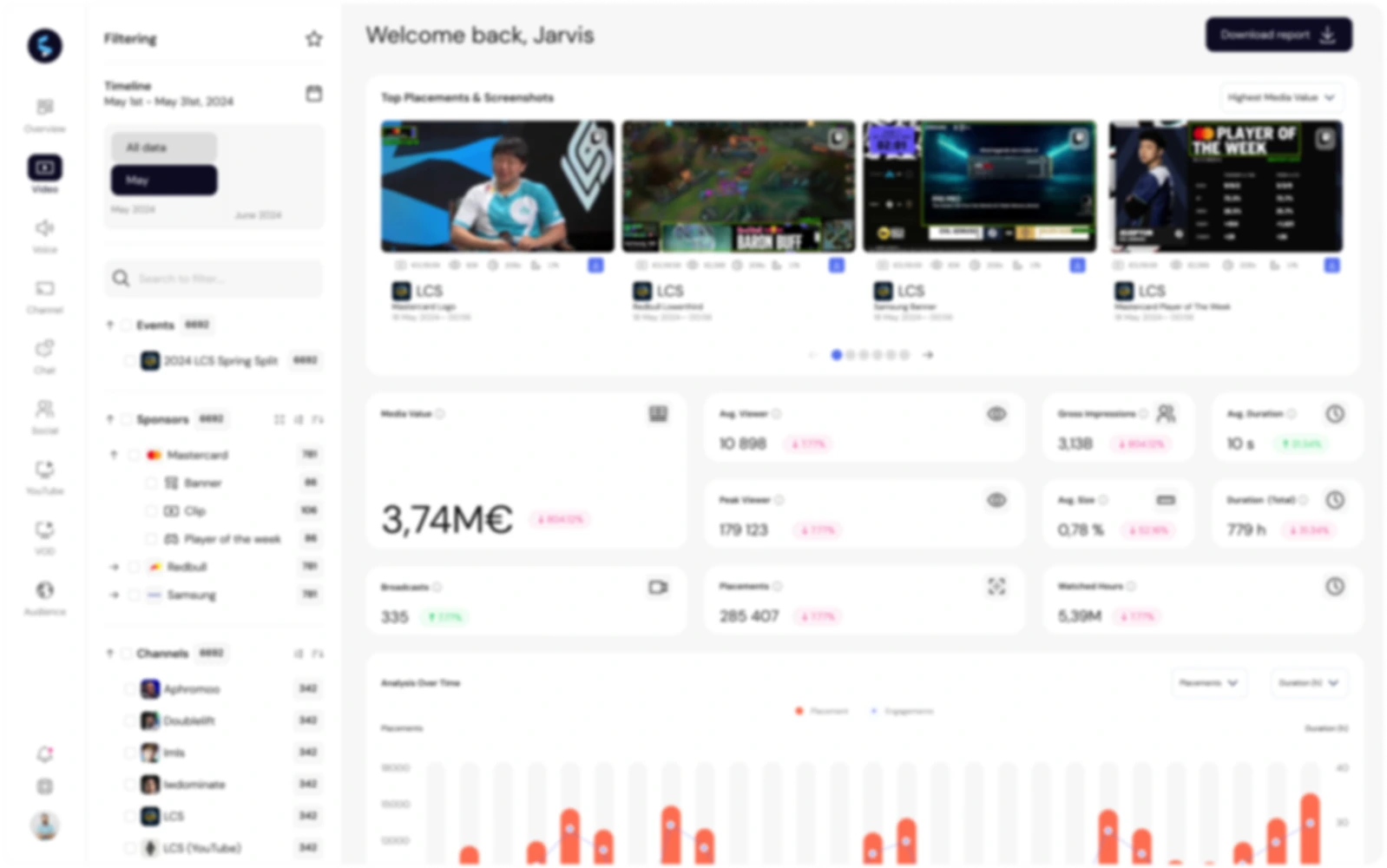The height and width of the screenshot is (868, 1387).
Task: Open the Highest Media Value dropdown
Action: pyautogui.click(x=1281, y=97)
